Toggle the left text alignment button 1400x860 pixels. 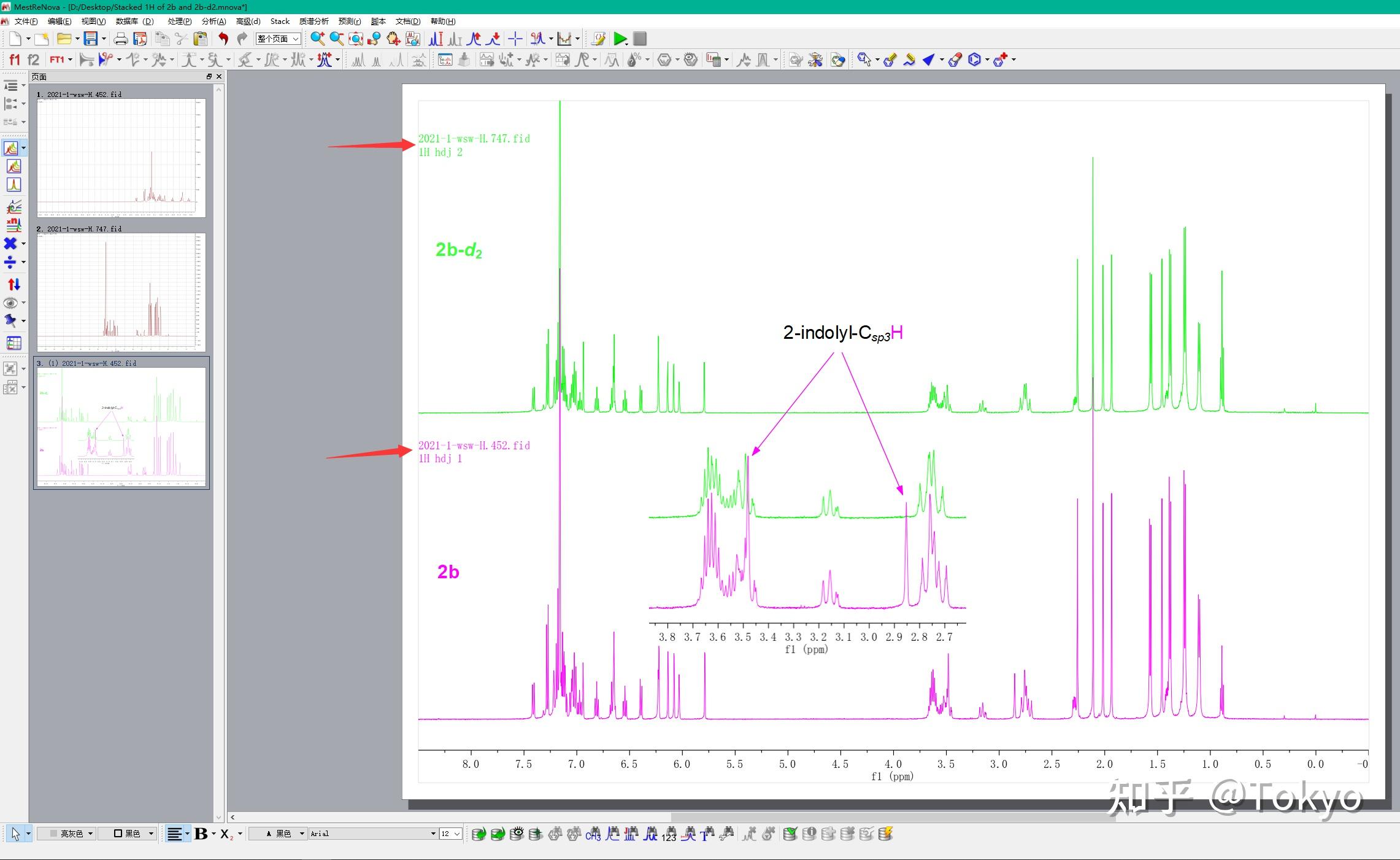[x=175, y=834]
